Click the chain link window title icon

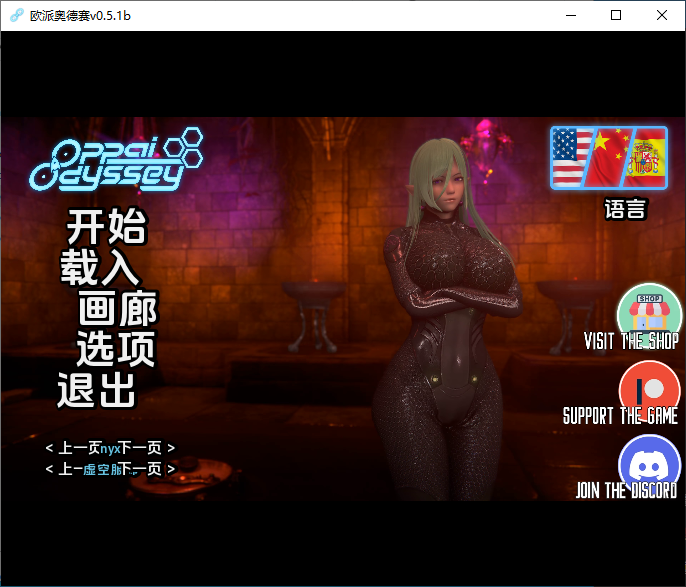coord(17,15)
